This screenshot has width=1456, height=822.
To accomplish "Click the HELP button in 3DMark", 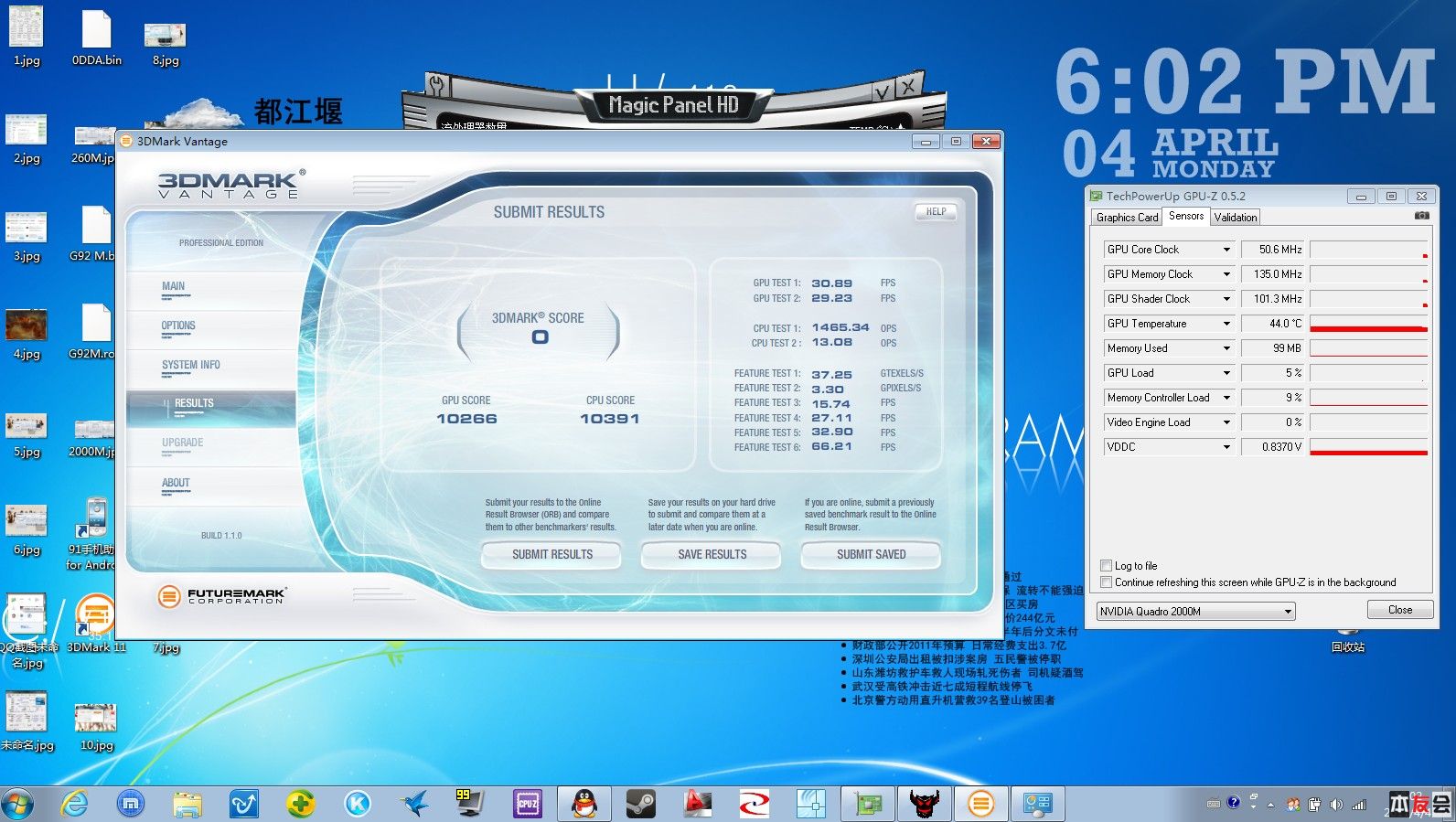I will 936,212.
